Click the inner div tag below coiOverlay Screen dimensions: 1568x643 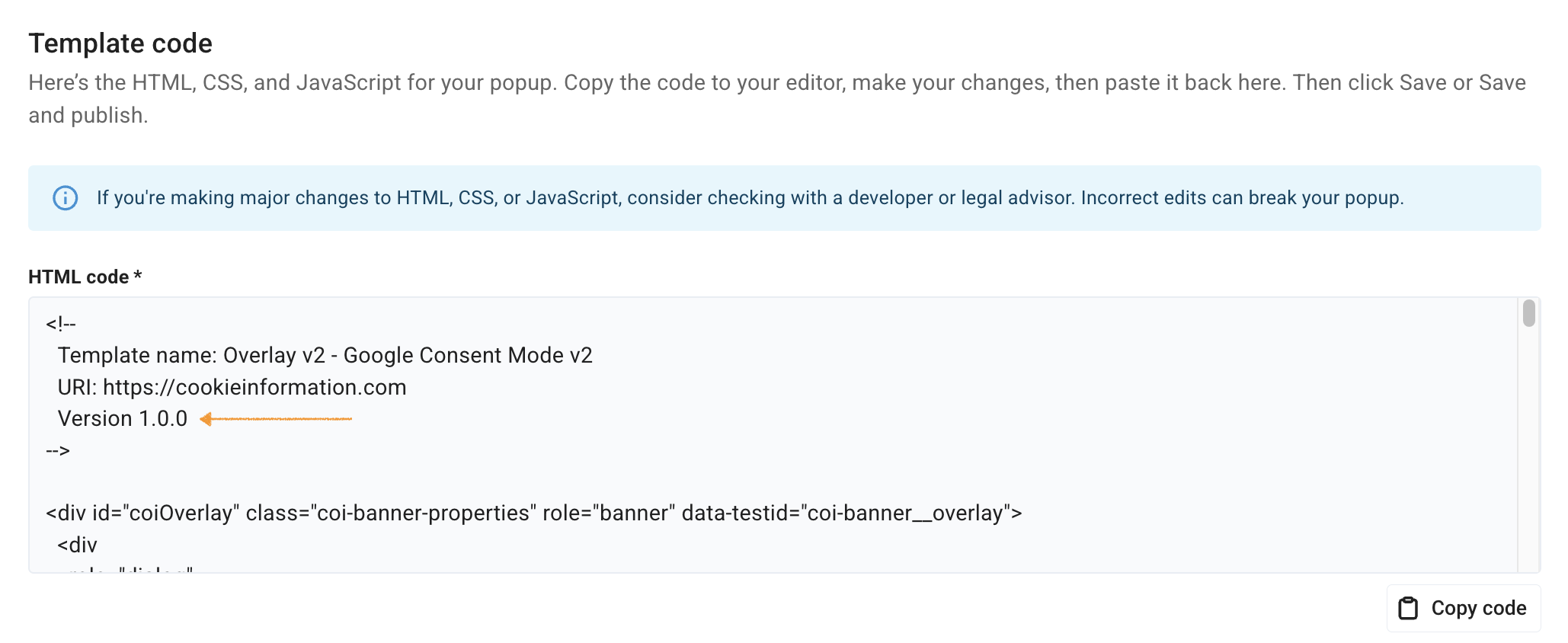(77, 544)
